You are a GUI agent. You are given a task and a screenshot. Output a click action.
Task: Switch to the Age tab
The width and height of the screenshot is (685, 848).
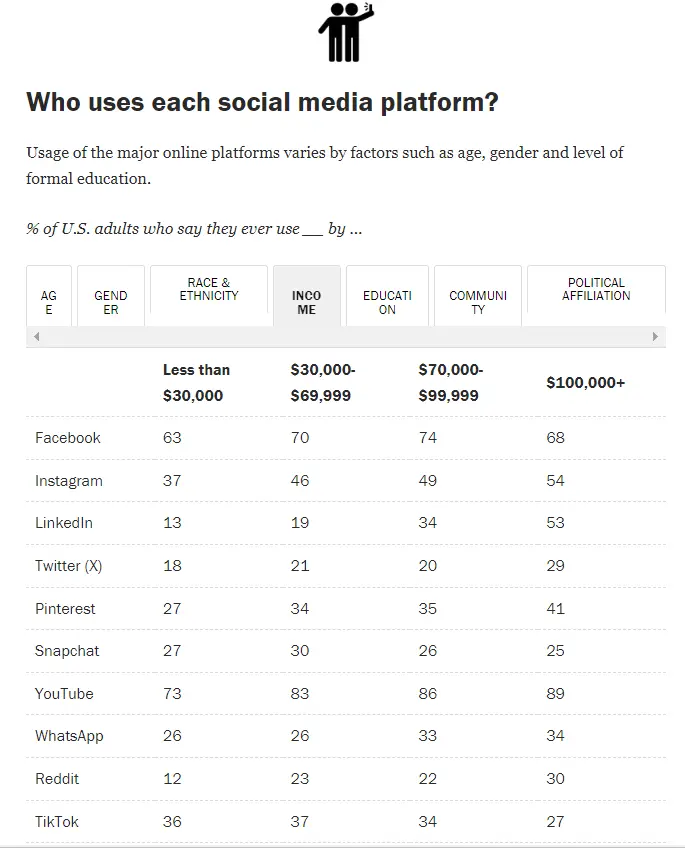[49, 302]
